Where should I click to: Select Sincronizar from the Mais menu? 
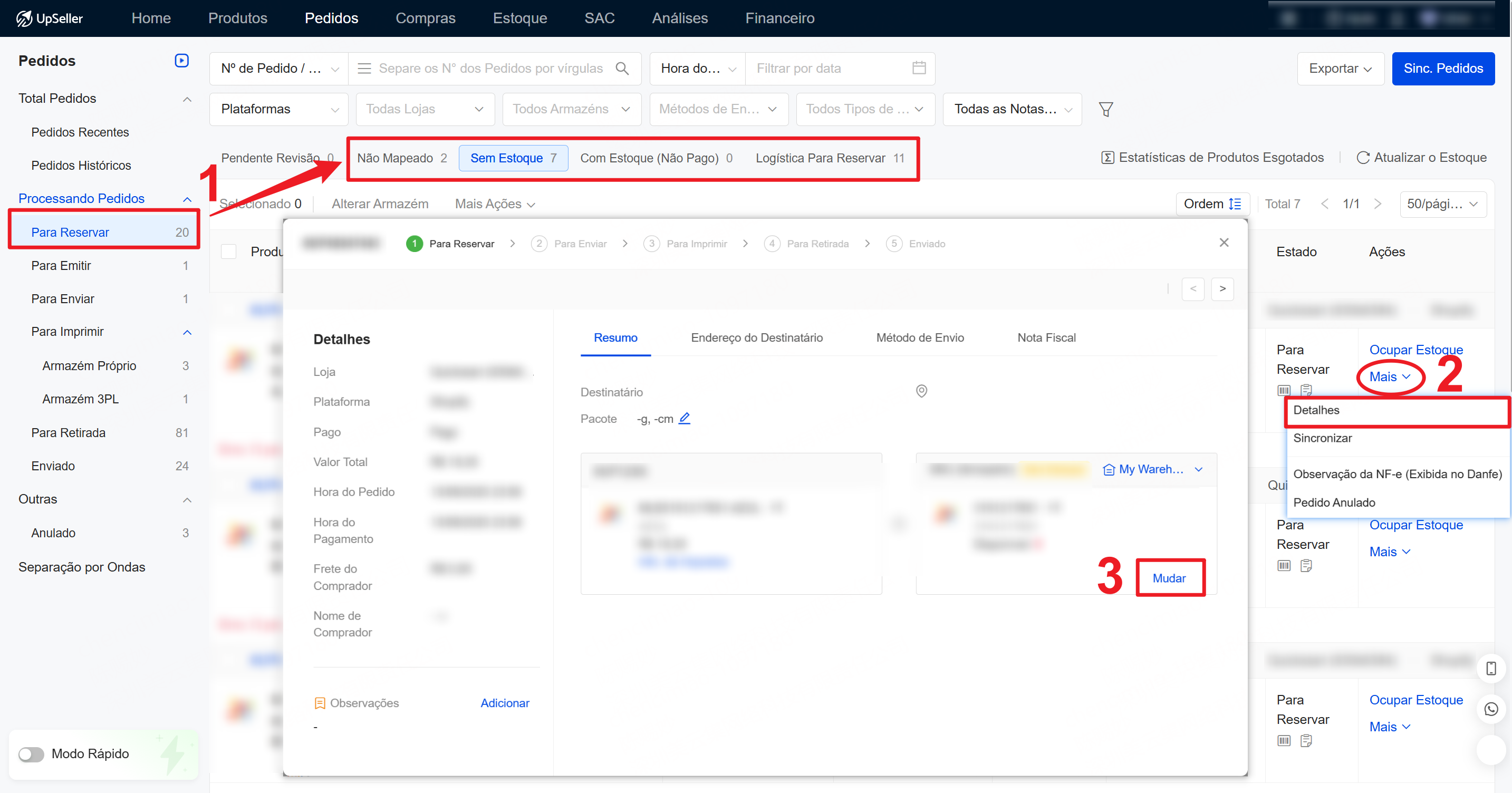[x=1323, y=438]
